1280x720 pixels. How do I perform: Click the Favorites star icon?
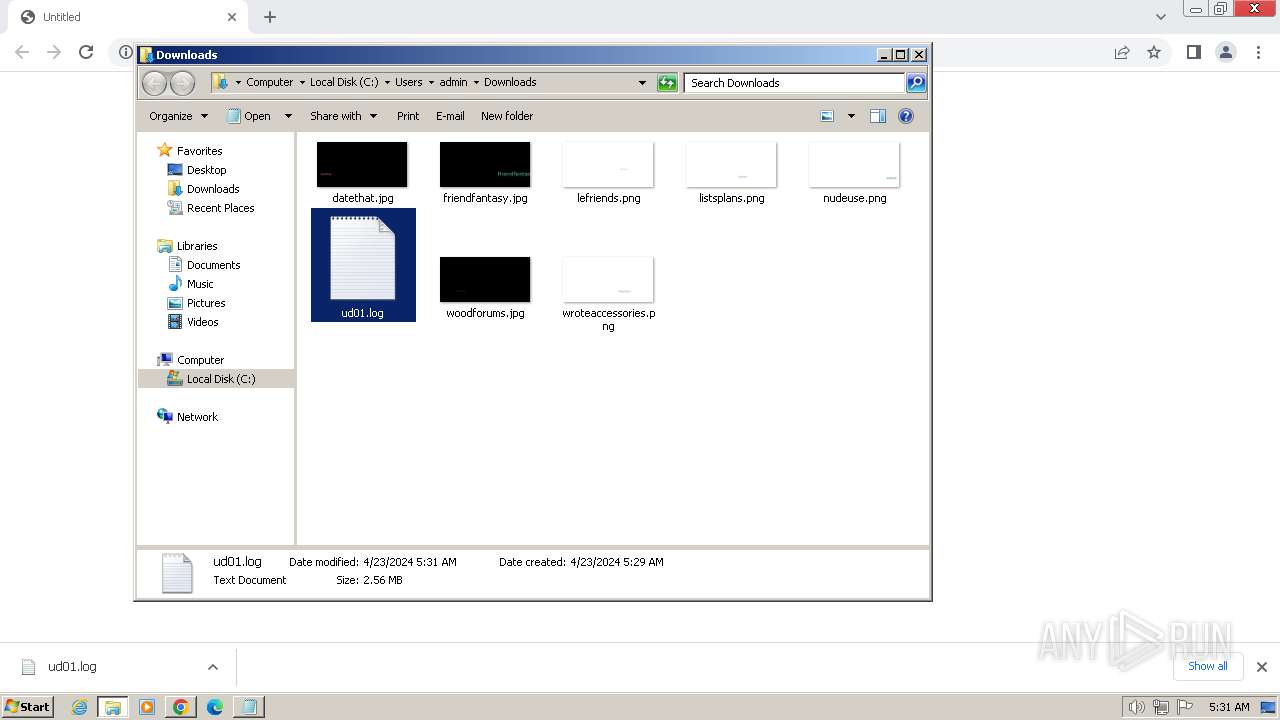(x=165, y=150)
